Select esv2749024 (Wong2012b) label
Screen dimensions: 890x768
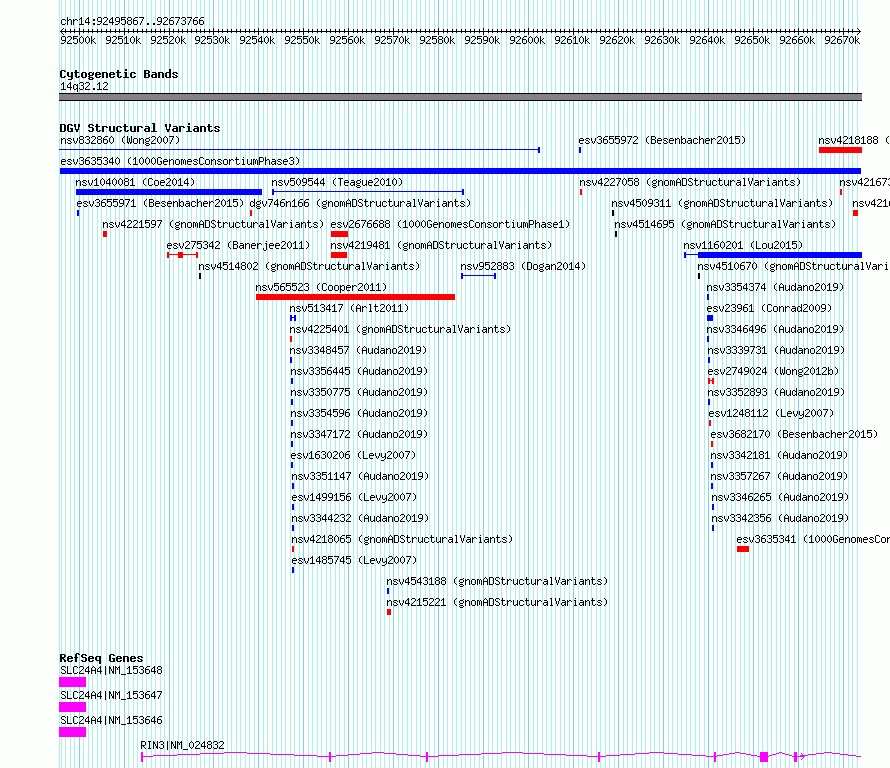tap(773, 371)
